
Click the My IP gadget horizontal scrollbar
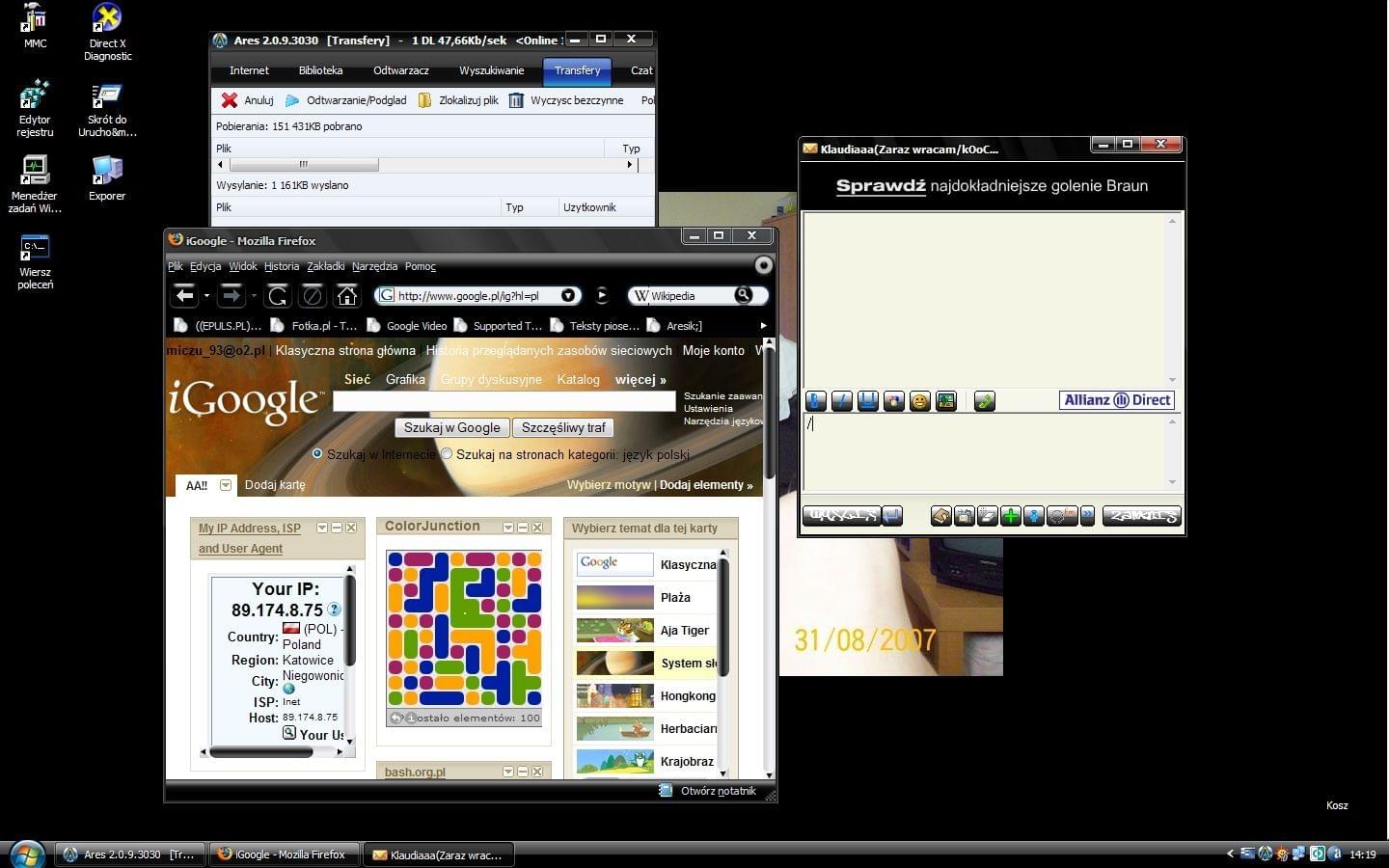(x=261, y=752)
